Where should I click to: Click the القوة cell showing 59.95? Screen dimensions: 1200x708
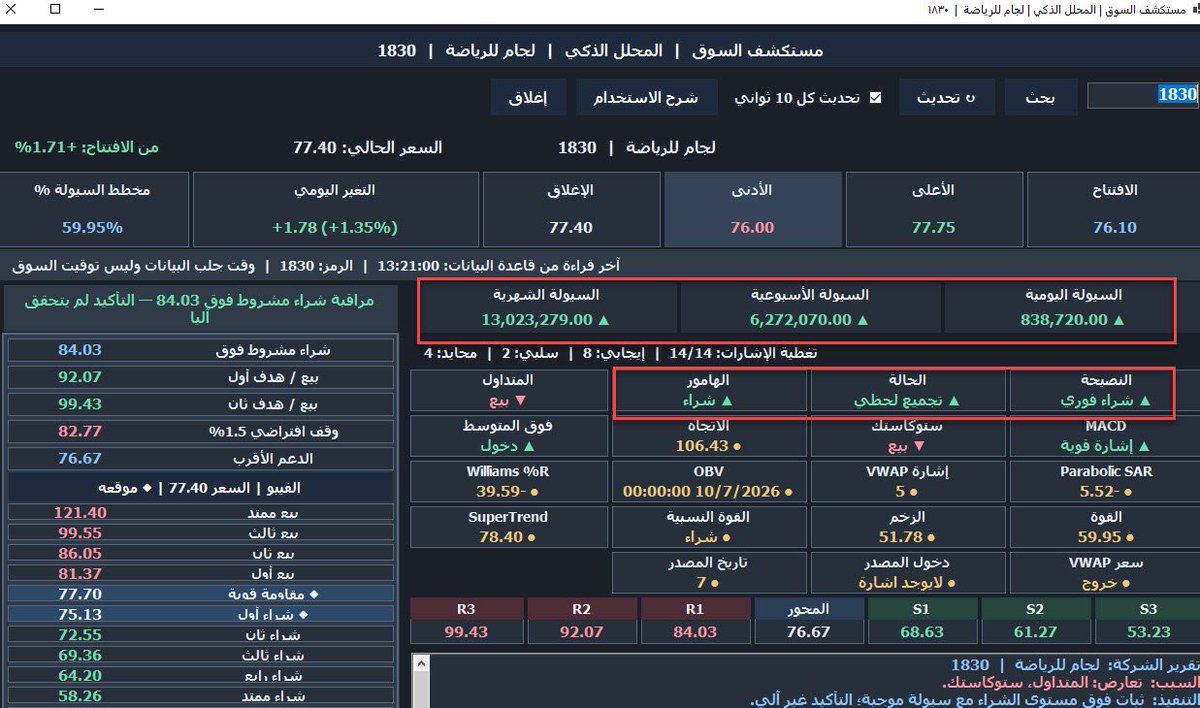1105,527
